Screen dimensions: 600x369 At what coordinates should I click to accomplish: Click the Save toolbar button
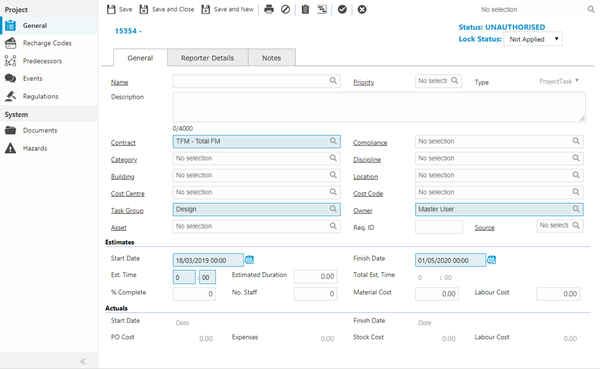click(119, 9)
